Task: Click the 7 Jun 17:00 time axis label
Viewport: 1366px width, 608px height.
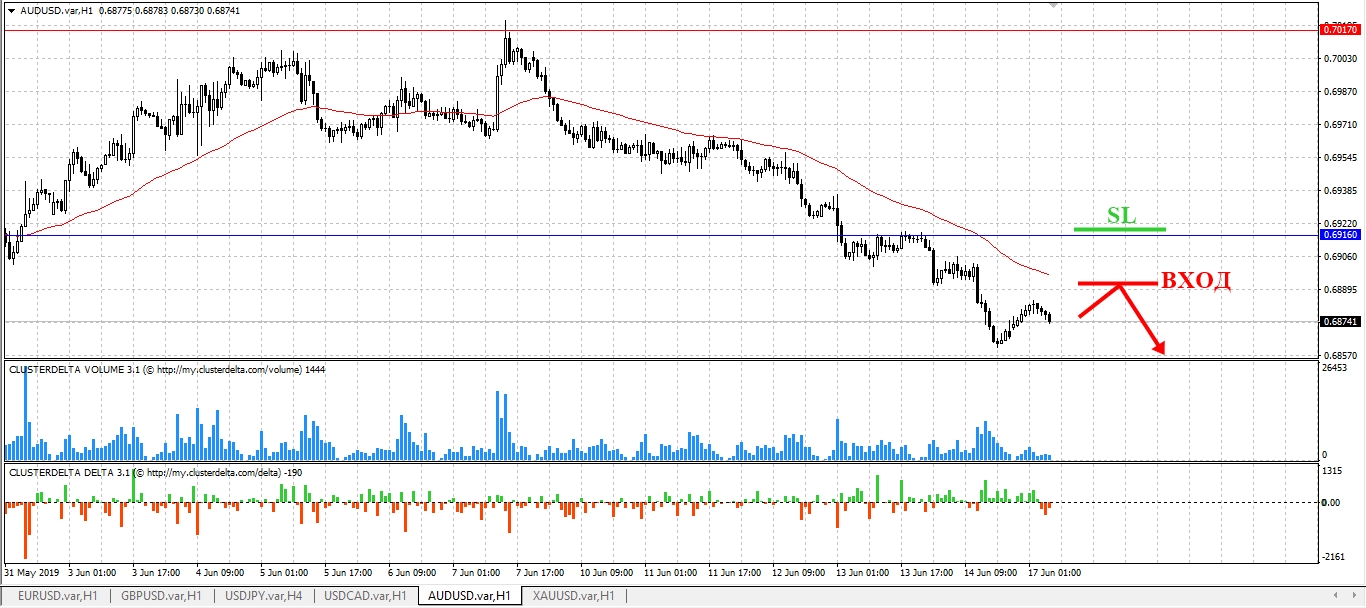Action: tap(541, 573)
